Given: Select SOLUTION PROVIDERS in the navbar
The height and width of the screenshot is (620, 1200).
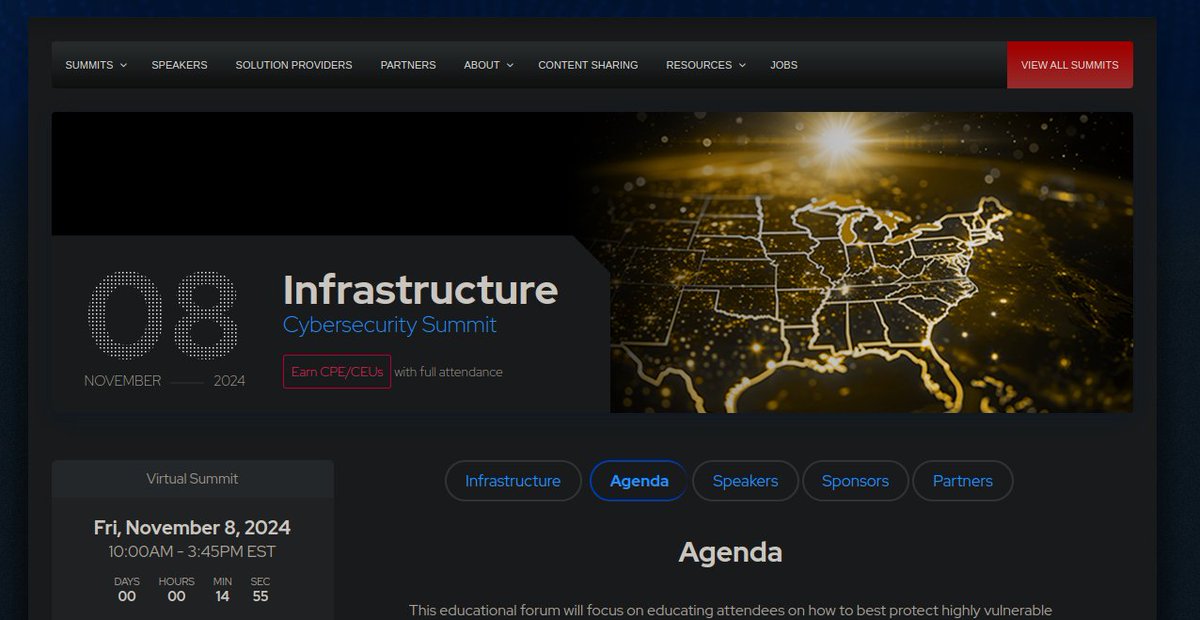Looking at the screenshot, I should 293,64.
